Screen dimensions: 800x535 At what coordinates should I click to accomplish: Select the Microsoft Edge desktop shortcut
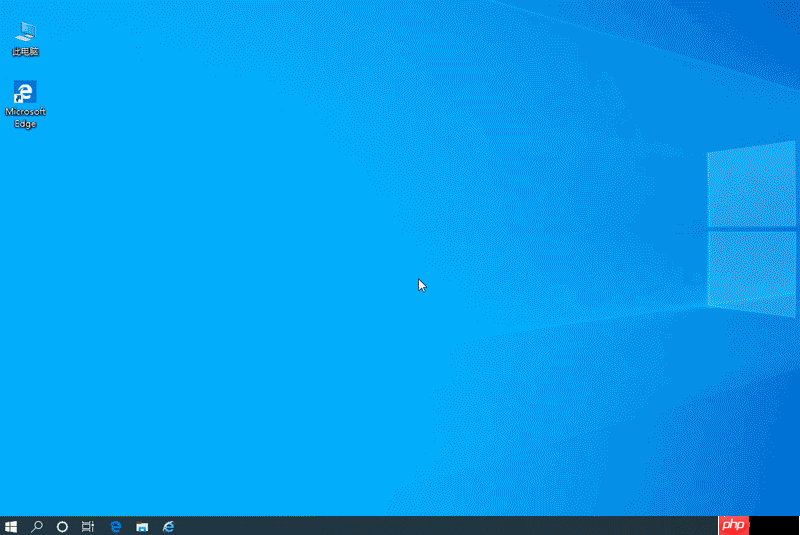[25, 104]
